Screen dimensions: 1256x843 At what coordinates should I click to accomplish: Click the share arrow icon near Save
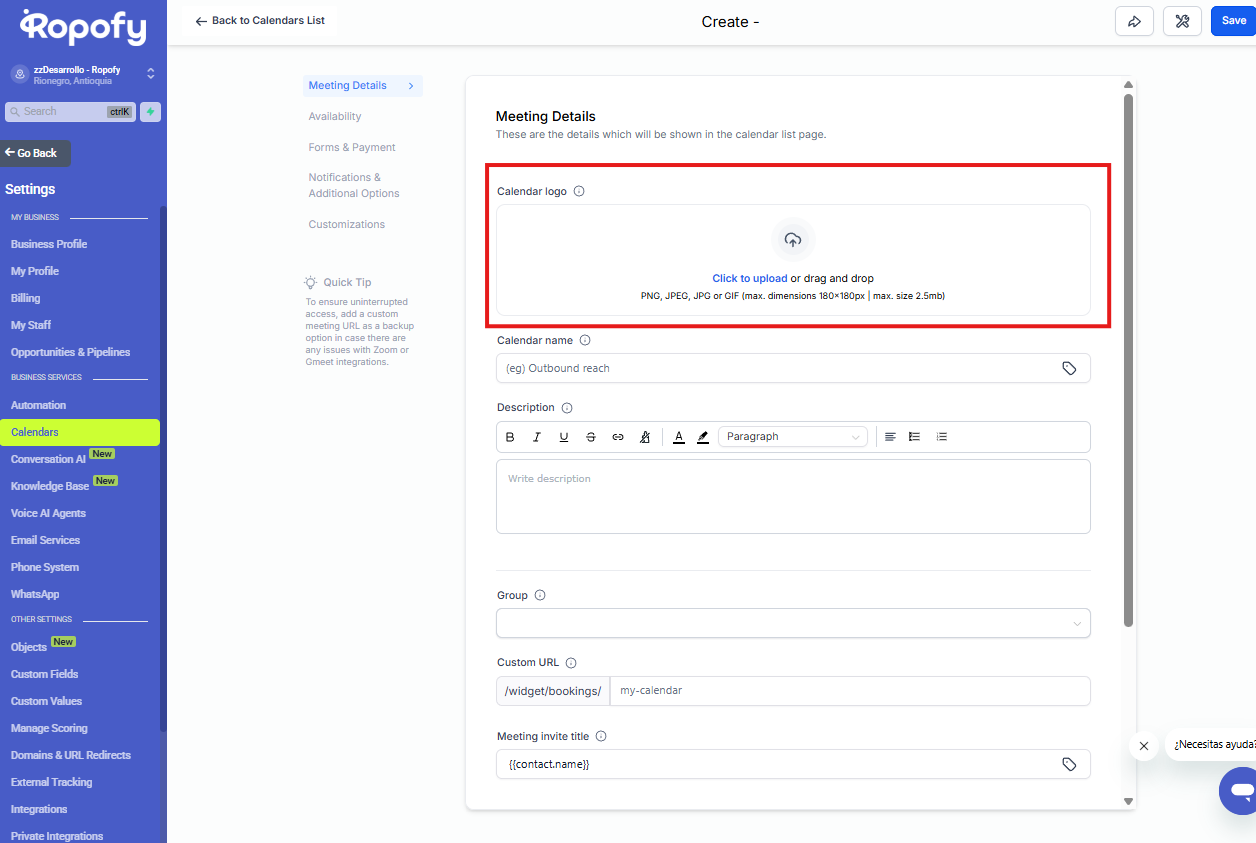point(1134,21)
